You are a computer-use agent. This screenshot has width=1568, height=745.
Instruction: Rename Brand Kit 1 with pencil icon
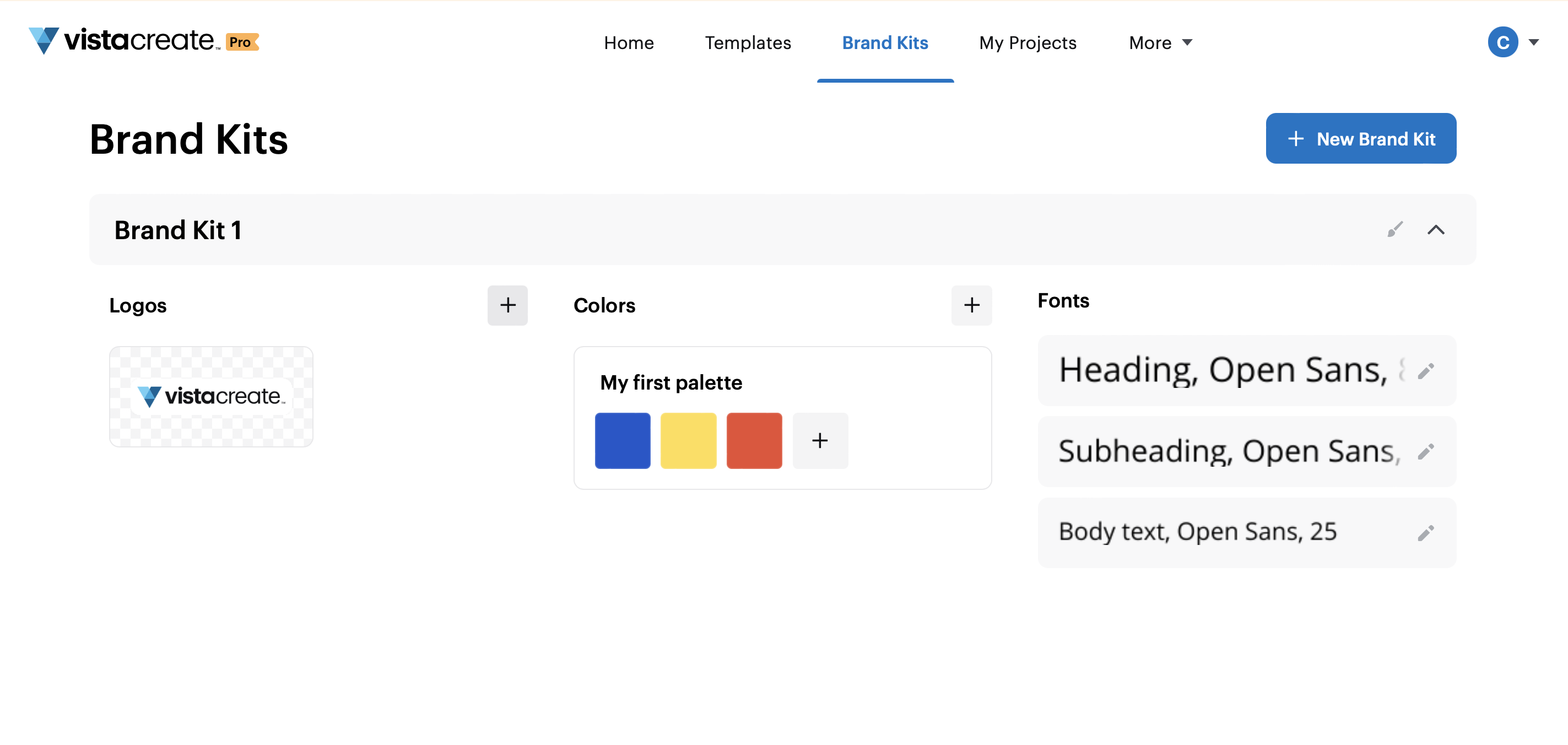point(1395,229)
